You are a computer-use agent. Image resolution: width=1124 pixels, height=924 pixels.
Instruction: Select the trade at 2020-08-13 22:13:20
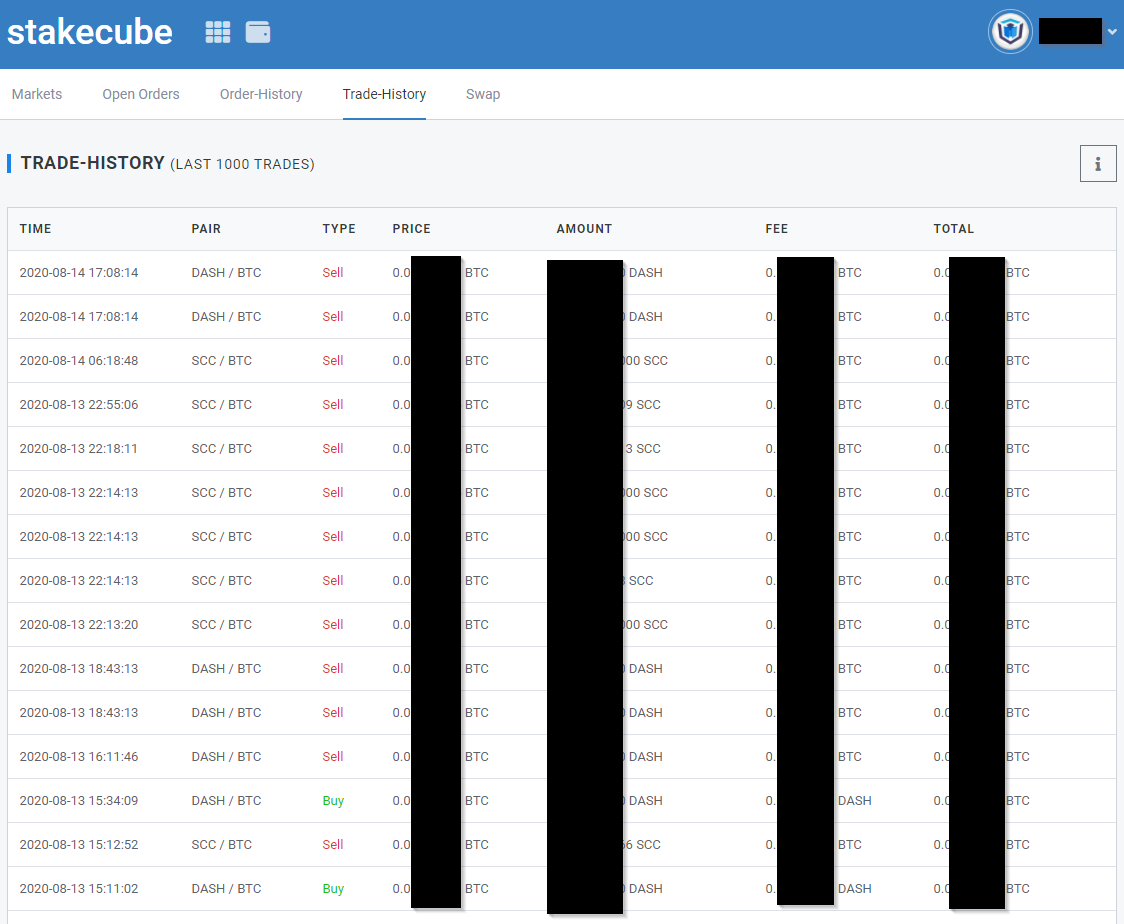click(x=562, y=624)
